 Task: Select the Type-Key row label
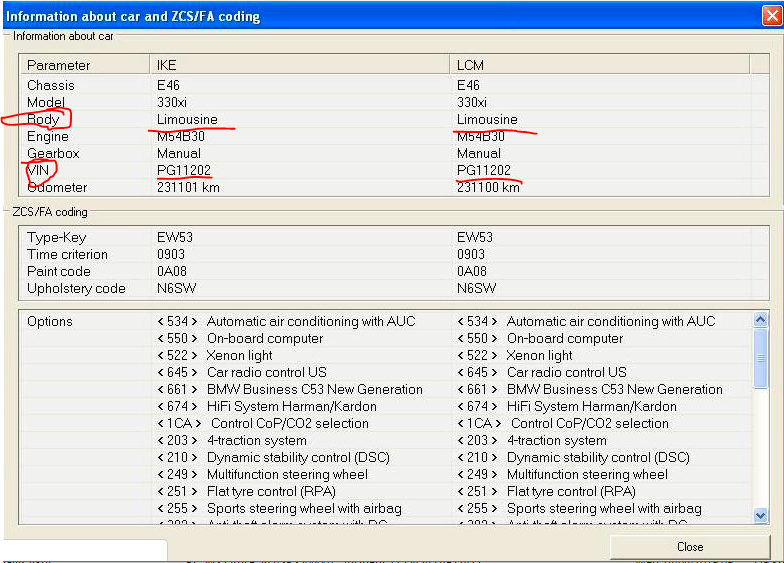click(x=57, y=238)
